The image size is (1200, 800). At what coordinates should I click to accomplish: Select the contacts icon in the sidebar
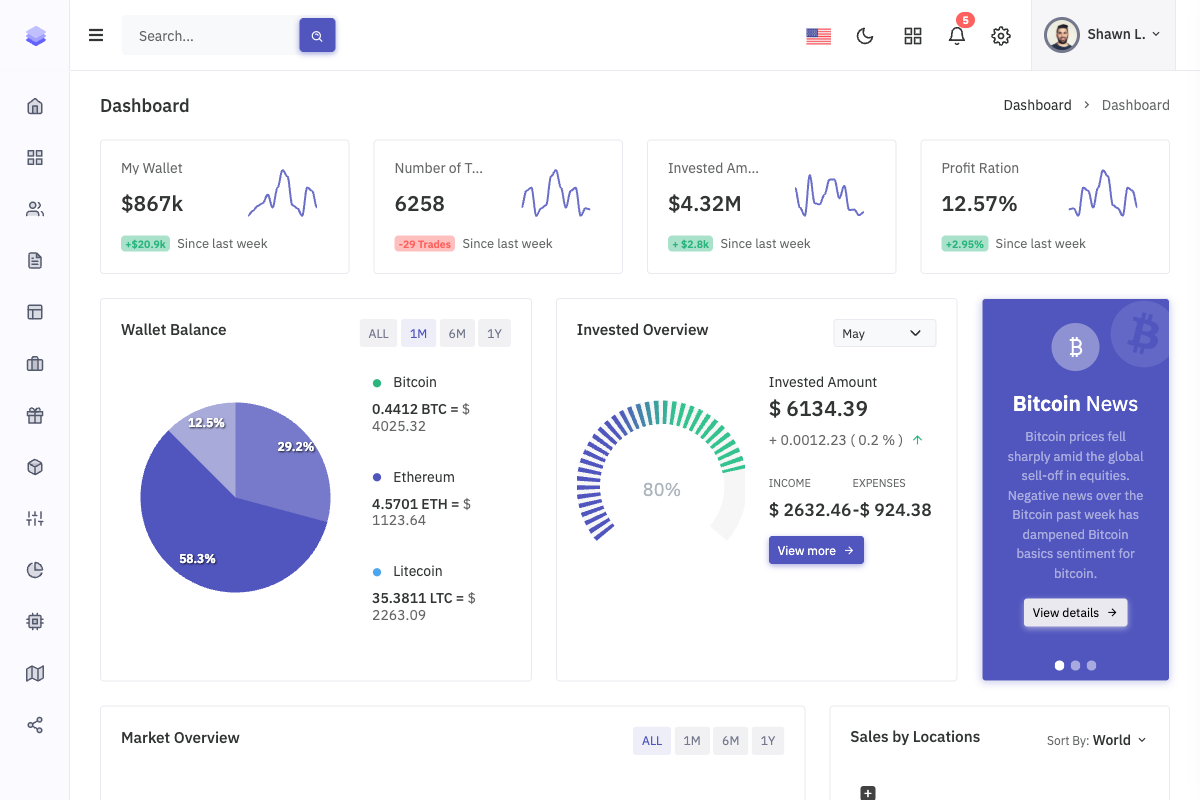[x=35, y=208]
